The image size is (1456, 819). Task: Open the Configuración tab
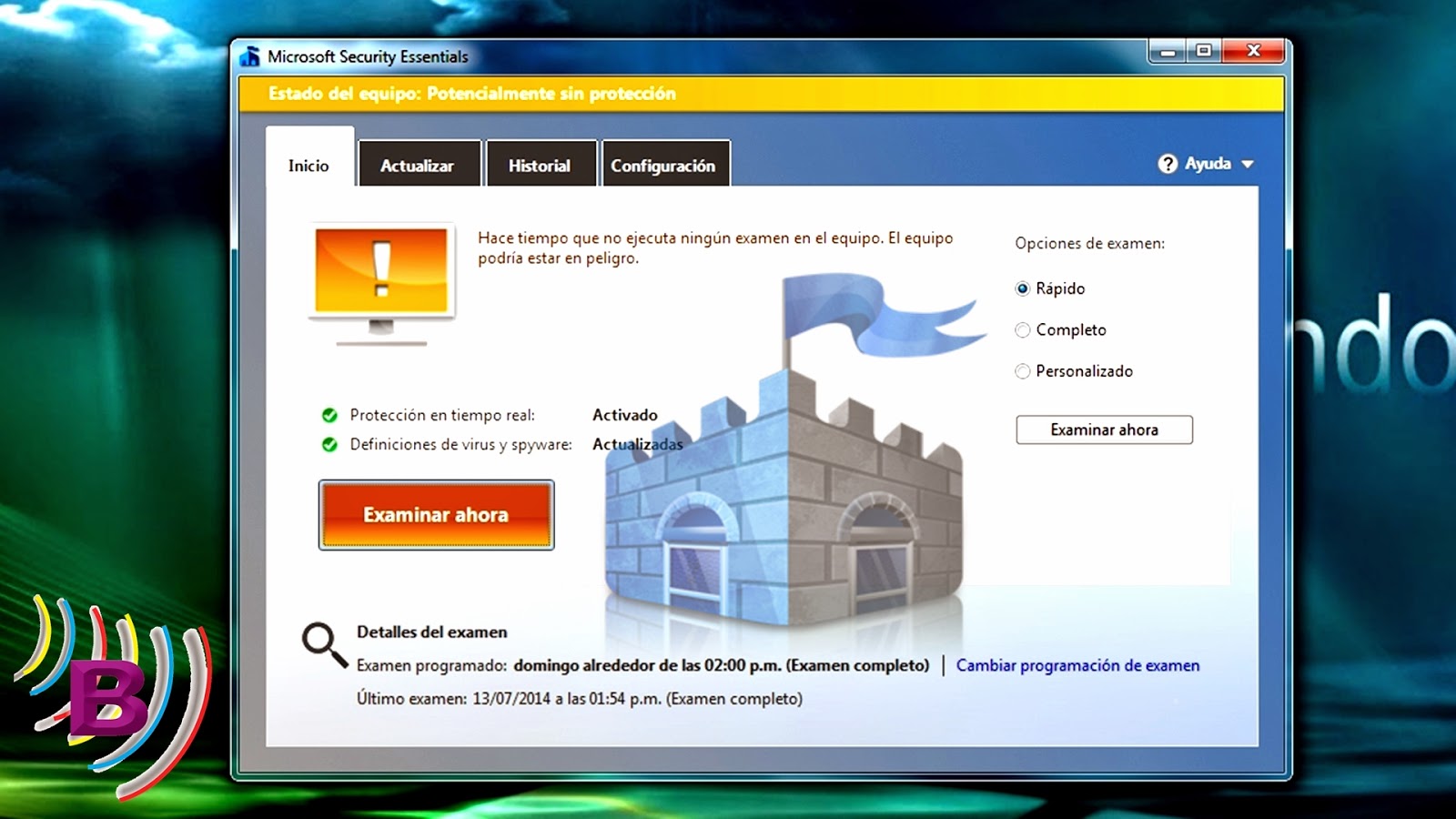[664, 165]
